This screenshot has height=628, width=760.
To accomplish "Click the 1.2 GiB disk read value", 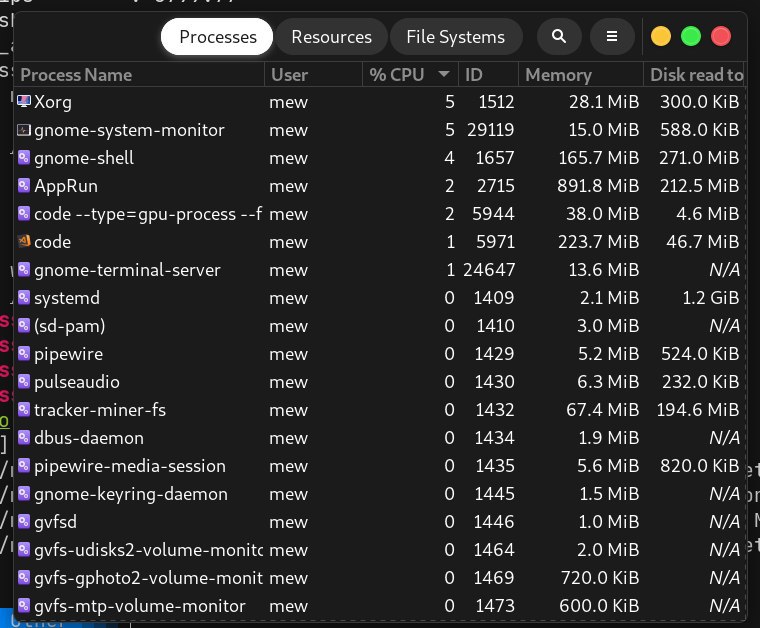I will (711, 298).
